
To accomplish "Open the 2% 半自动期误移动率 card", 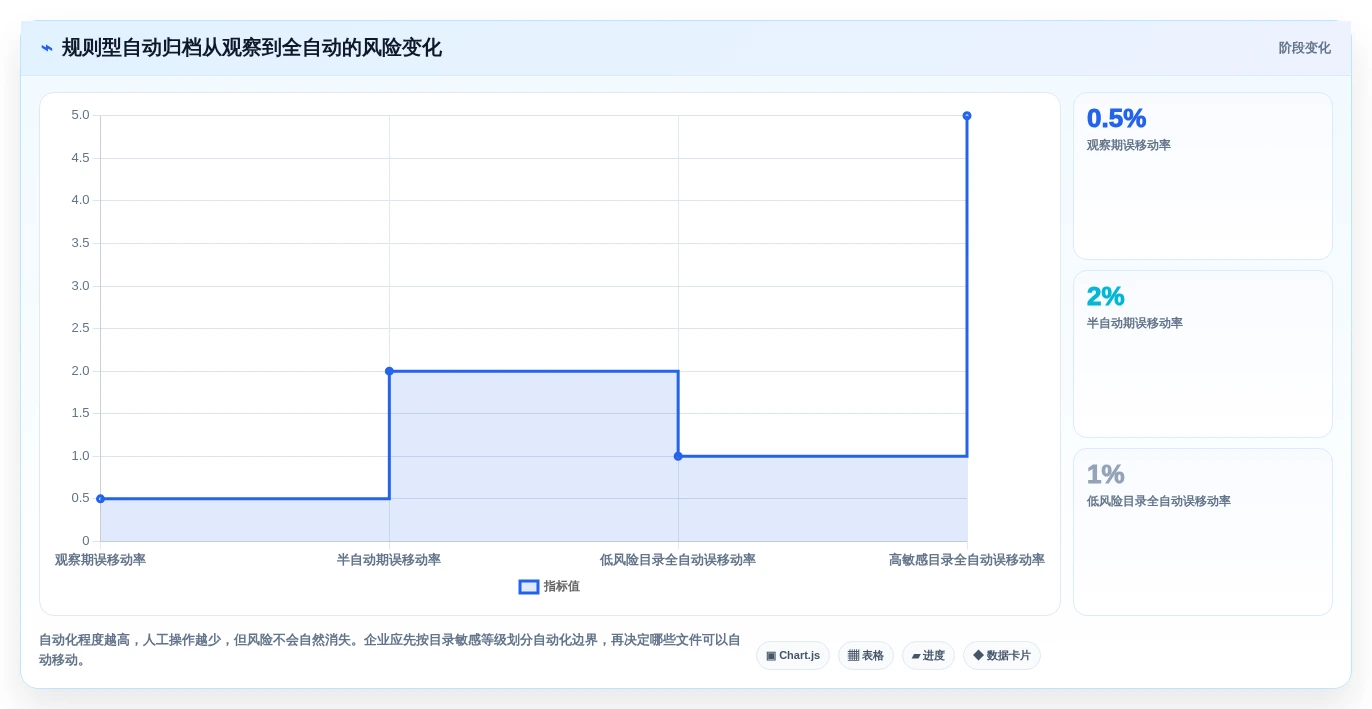I will (1202, 354).
